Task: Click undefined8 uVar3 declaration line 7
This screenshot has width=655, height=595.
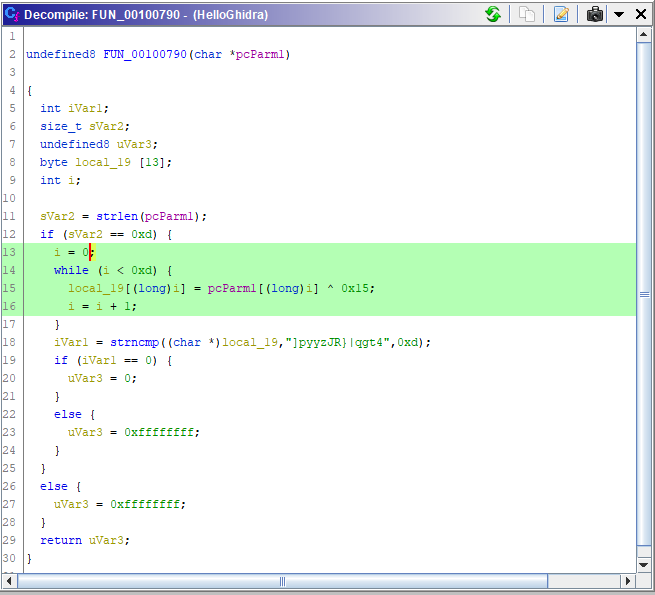Action: tap(99, 144)
